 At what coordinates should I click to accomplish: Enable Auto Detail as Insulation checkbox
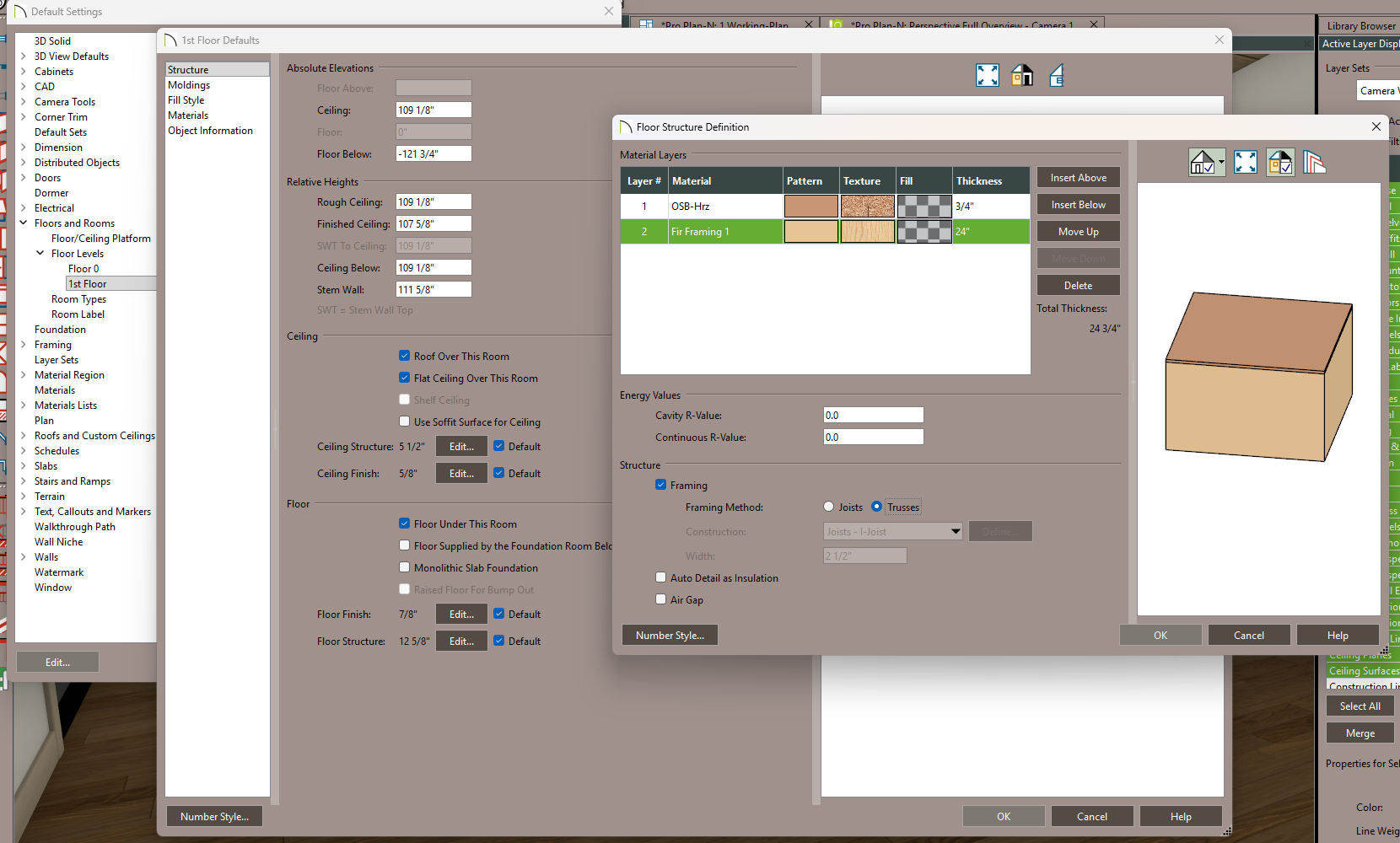[661, 577]
